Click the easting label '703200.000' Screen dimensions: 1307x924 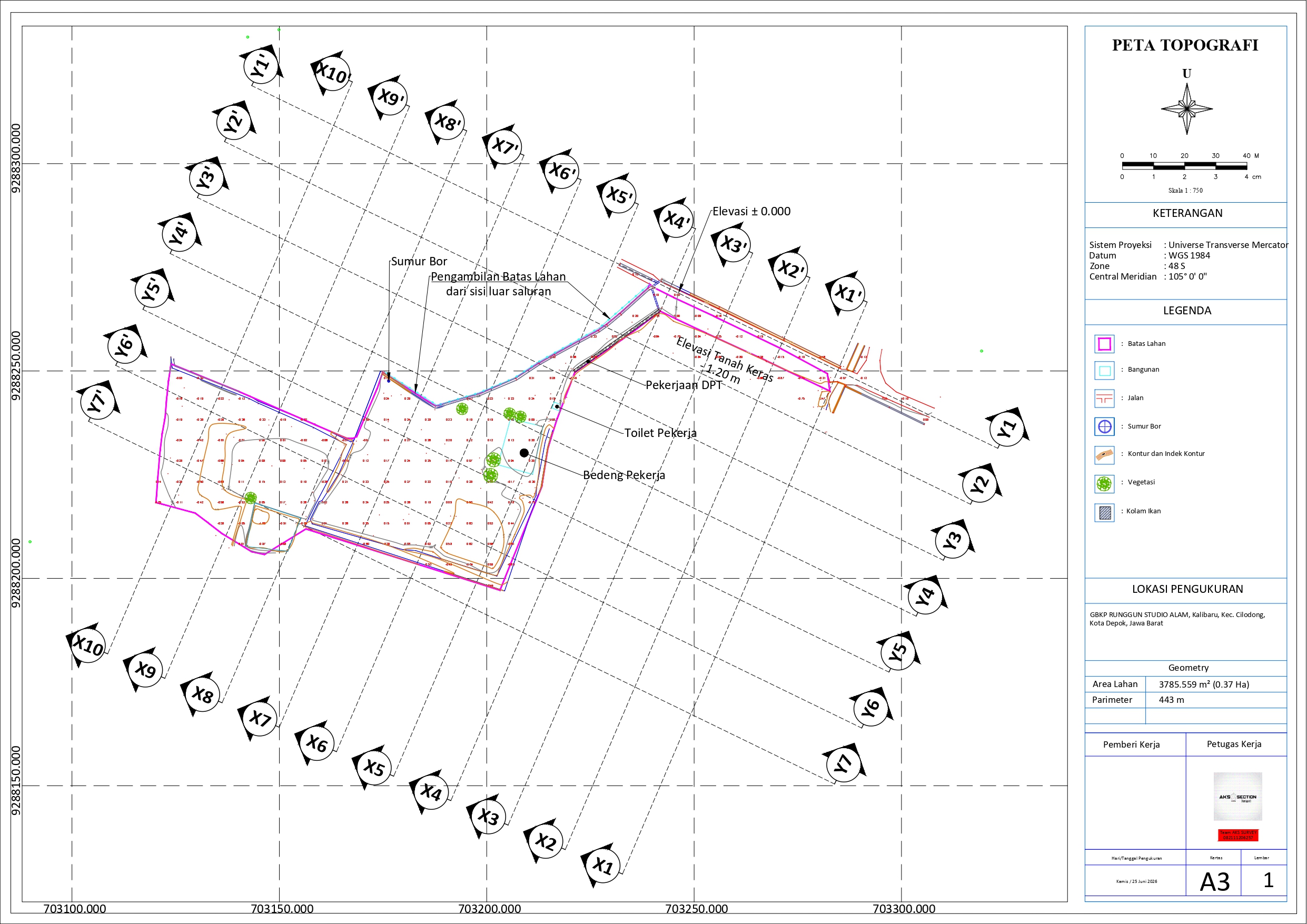click(490, 909)
